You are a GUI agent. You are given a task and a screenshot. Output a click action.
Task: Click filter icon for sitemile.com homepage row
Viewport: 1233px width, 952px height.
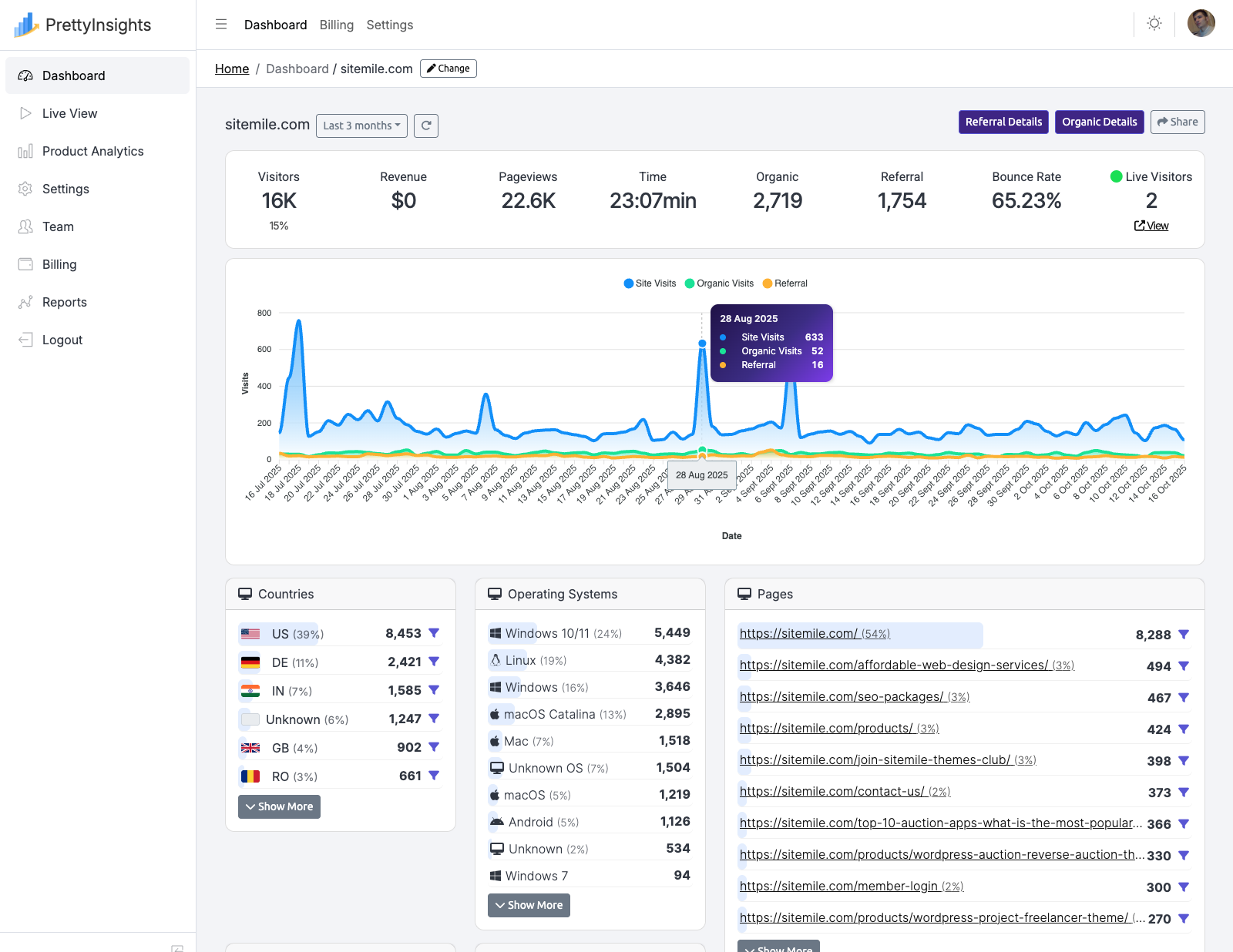tap(1184, 635)
